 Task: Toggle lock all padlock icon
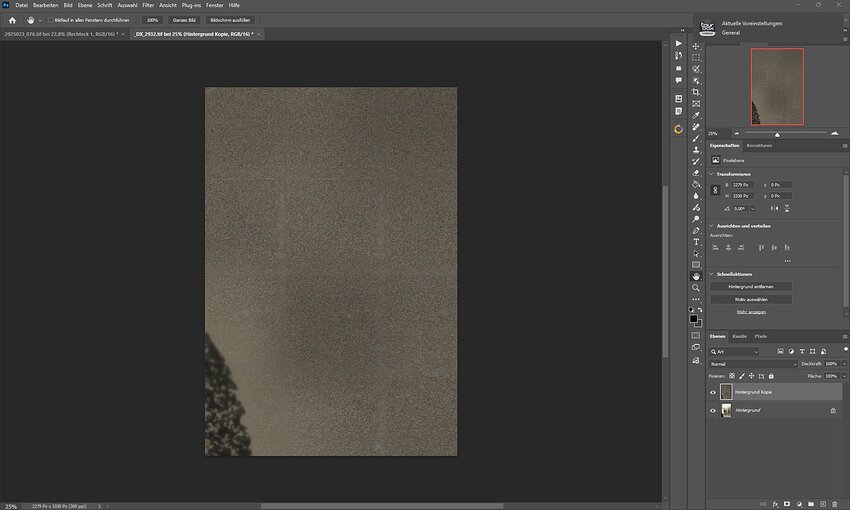pyautogui.click(x=771, y=376)
